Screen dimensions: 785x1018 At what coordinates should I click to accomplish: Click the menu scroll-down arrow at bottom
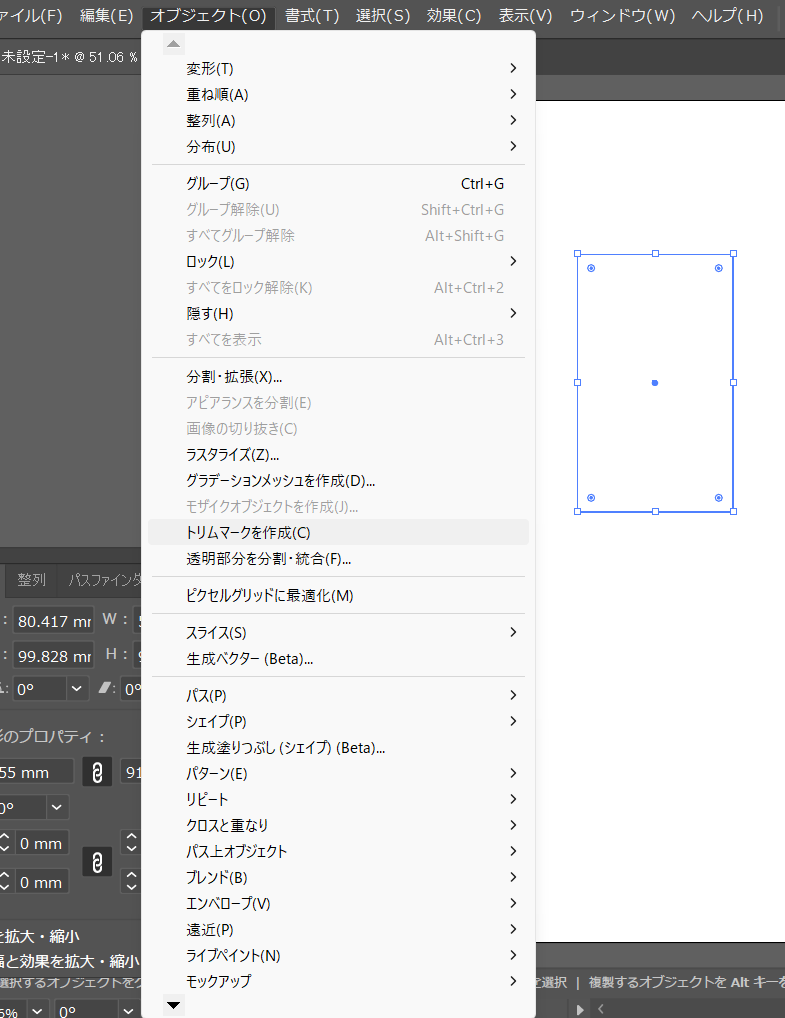[x=174, y=1004]
